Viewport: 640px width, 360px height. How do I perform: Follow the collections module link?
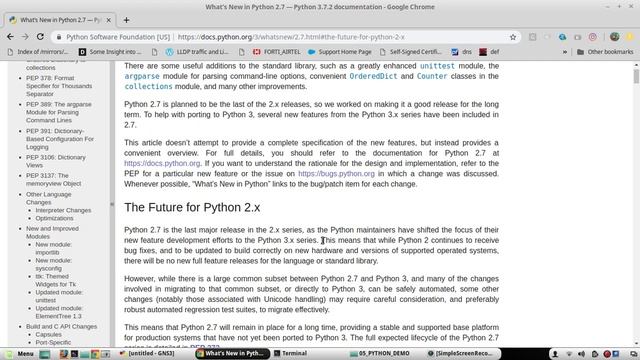click(x=149, y=86)
